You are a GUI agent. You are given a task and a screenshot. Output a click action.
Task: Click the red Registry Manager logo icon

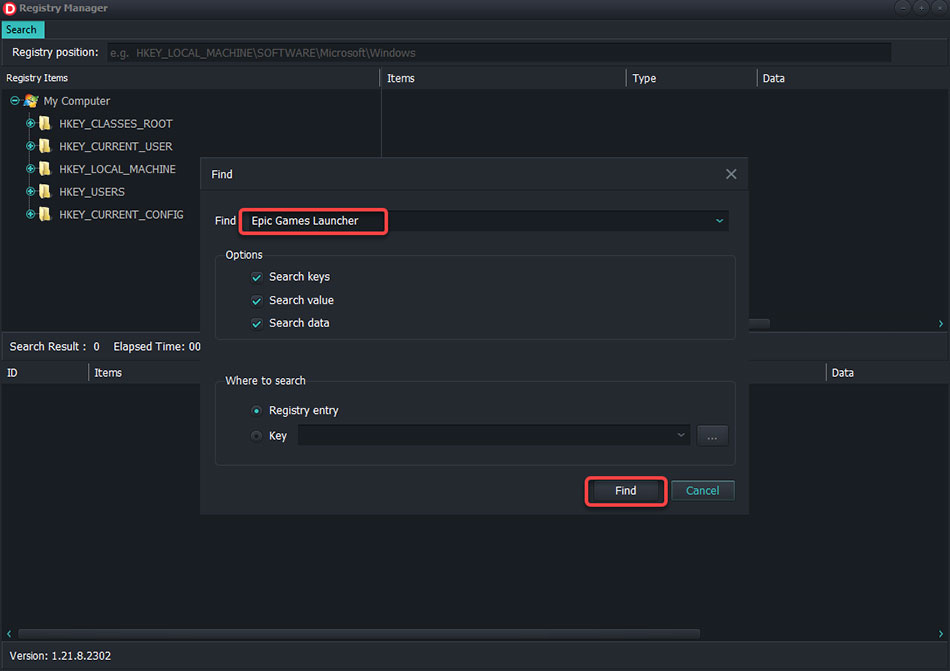click(x=10, y=8)
